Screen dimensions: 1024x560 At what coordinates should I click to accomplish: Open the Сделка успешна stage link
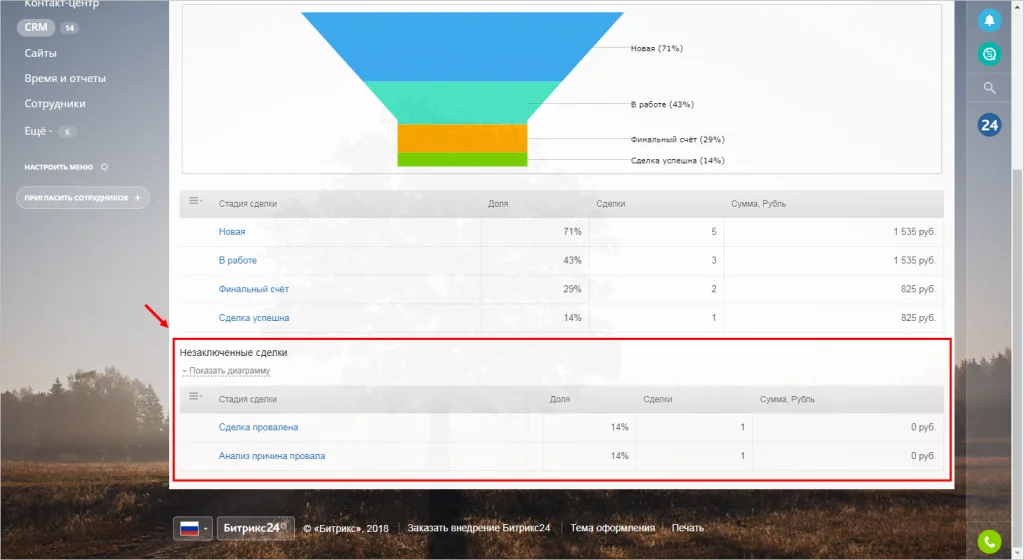(x=253, y=318)
